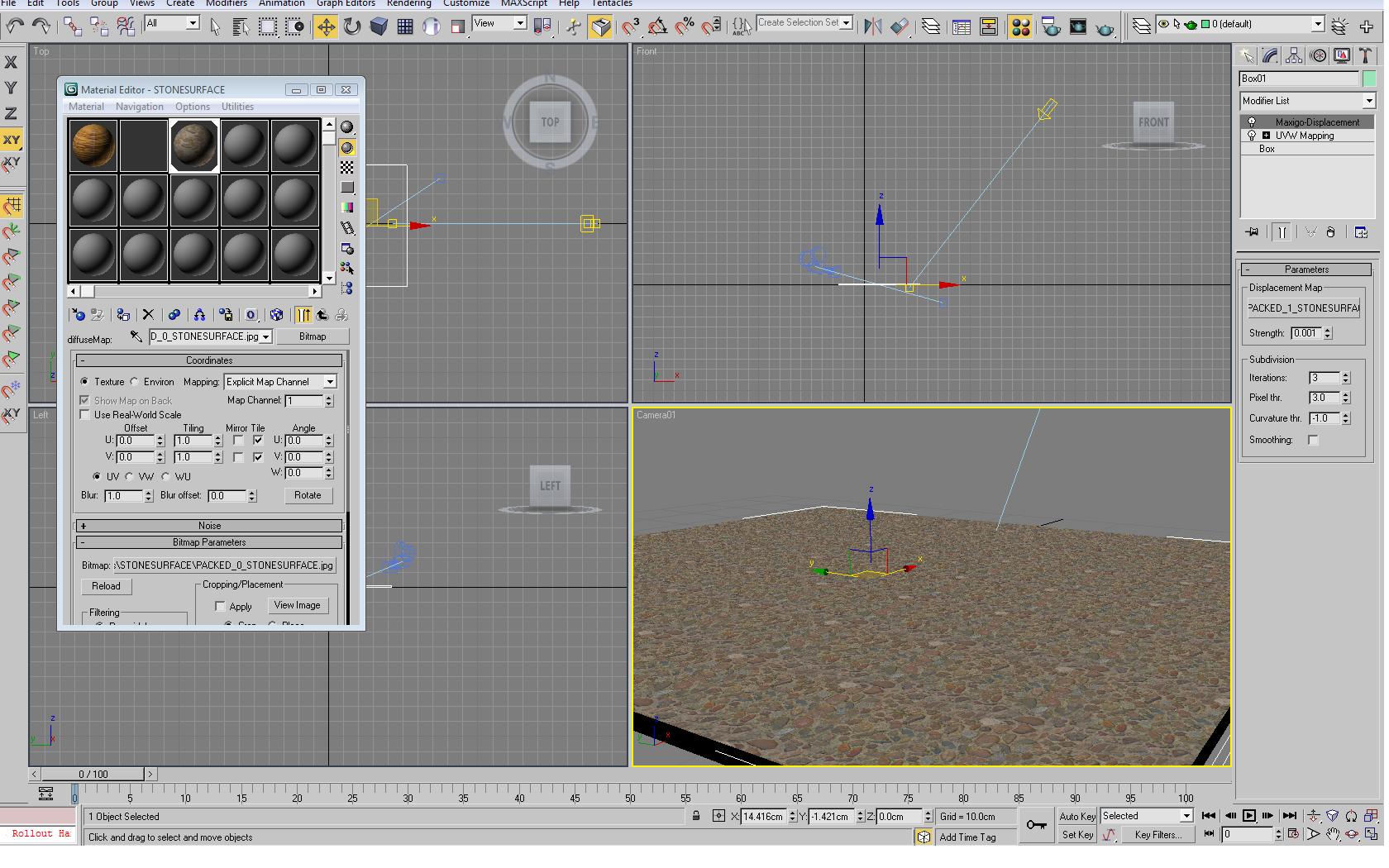The image size is (1389, 868).
Task: Collapse the Coordinates rollout
Action: (x=209, y=360)
